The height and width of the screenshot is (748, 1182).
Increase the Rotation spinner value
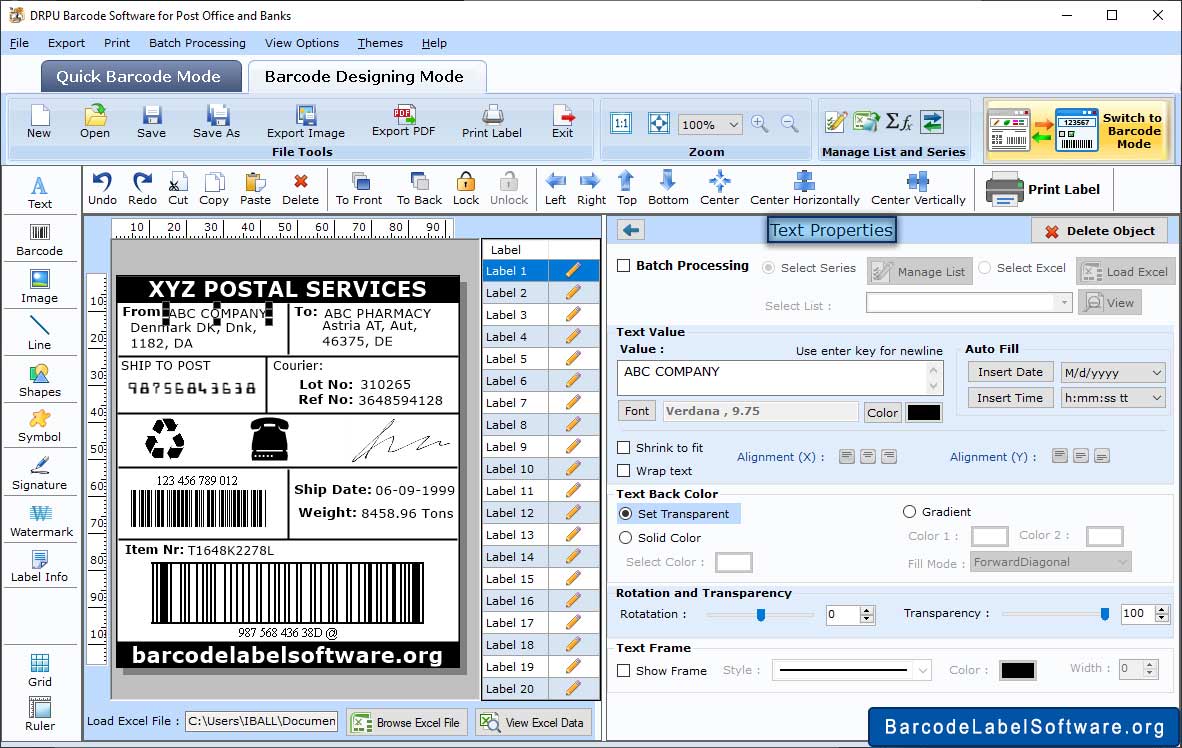pyautogui.click(x=867, y=609)
